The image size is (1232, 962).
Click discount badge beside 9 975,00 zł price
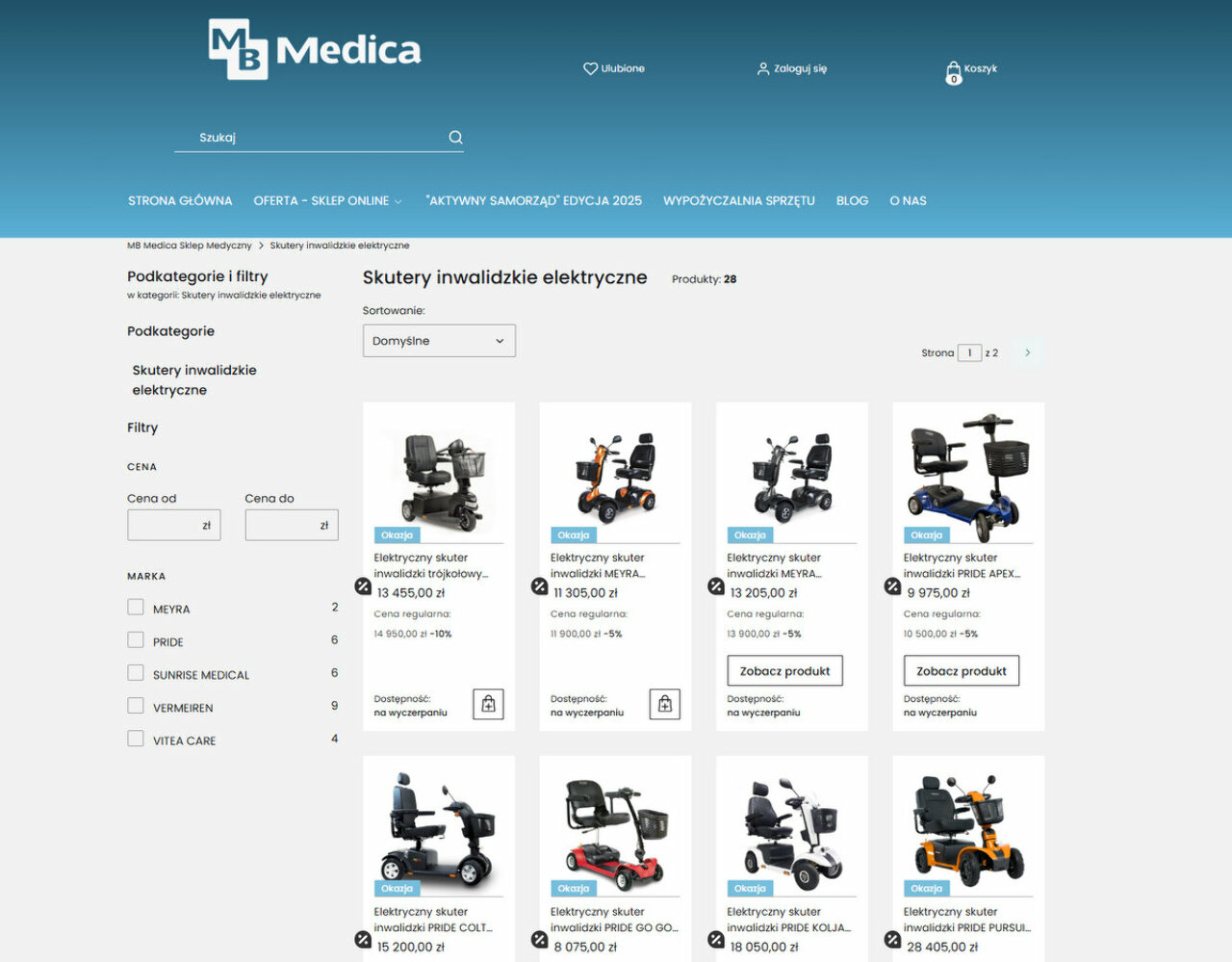892,585
